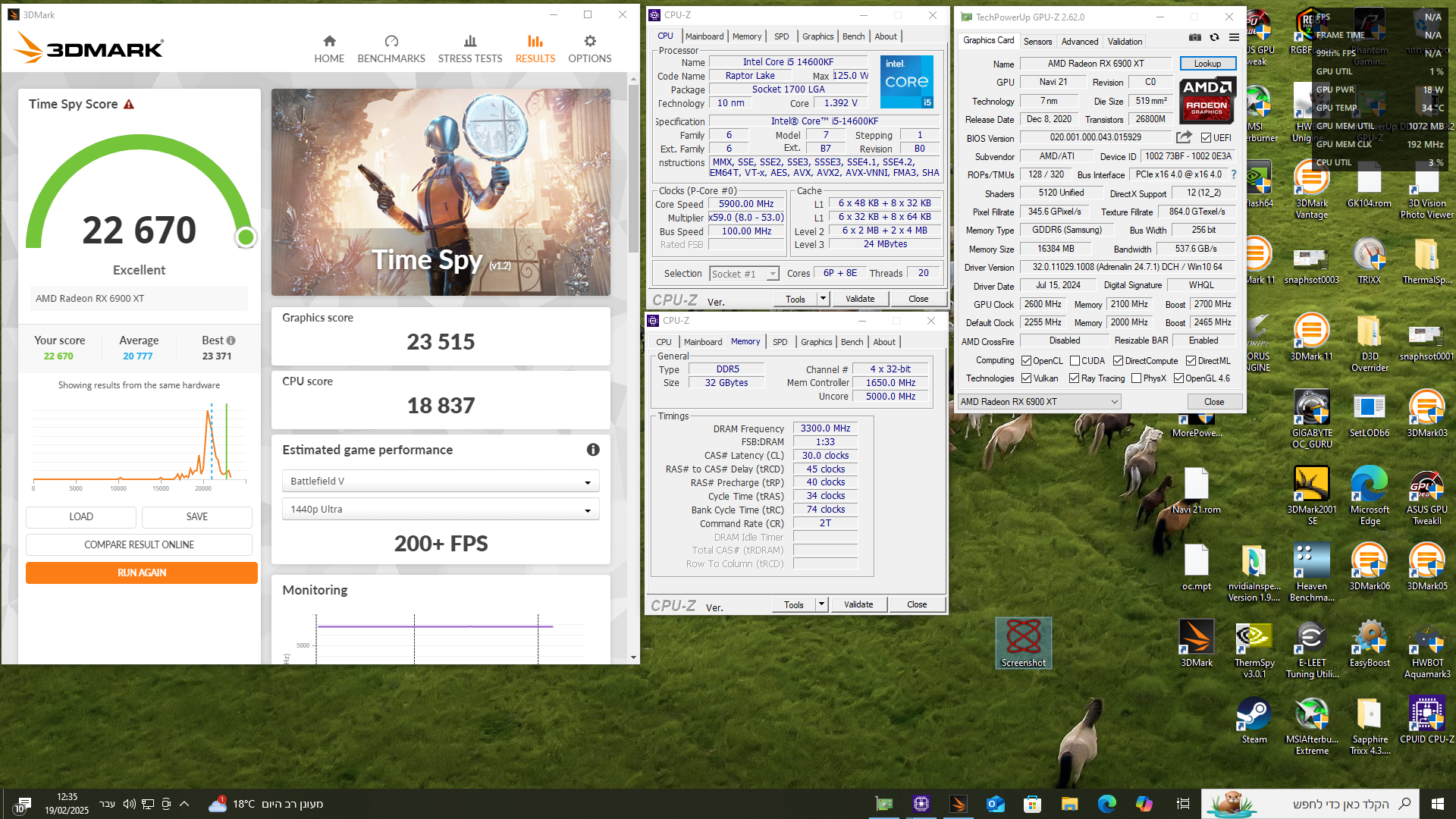Switch to the SPD tab in upper CPU-Z
Viewport: 1456px width, 819px height.
point(781,36)
